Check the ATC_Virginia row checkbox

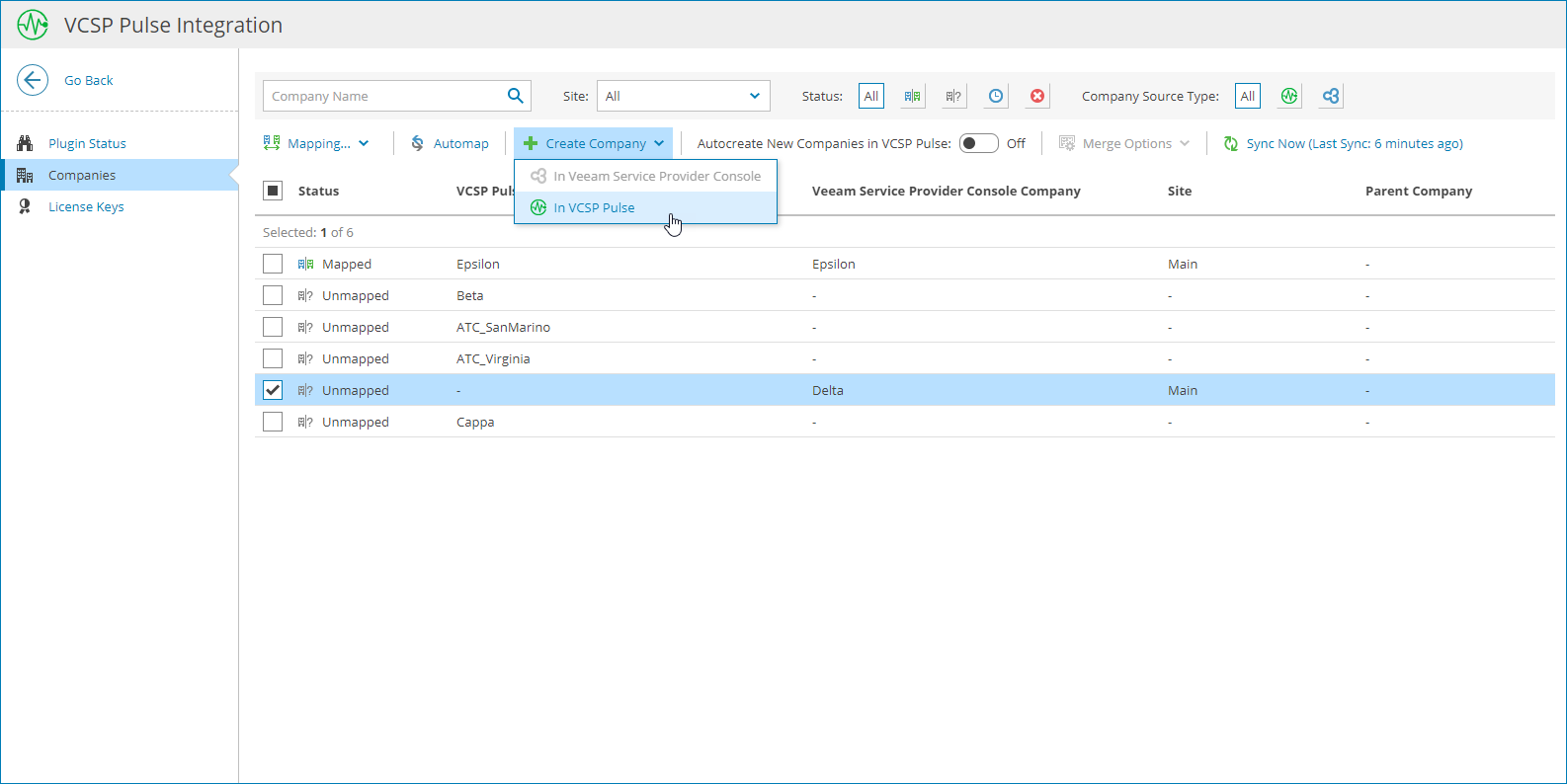[273, 358]
